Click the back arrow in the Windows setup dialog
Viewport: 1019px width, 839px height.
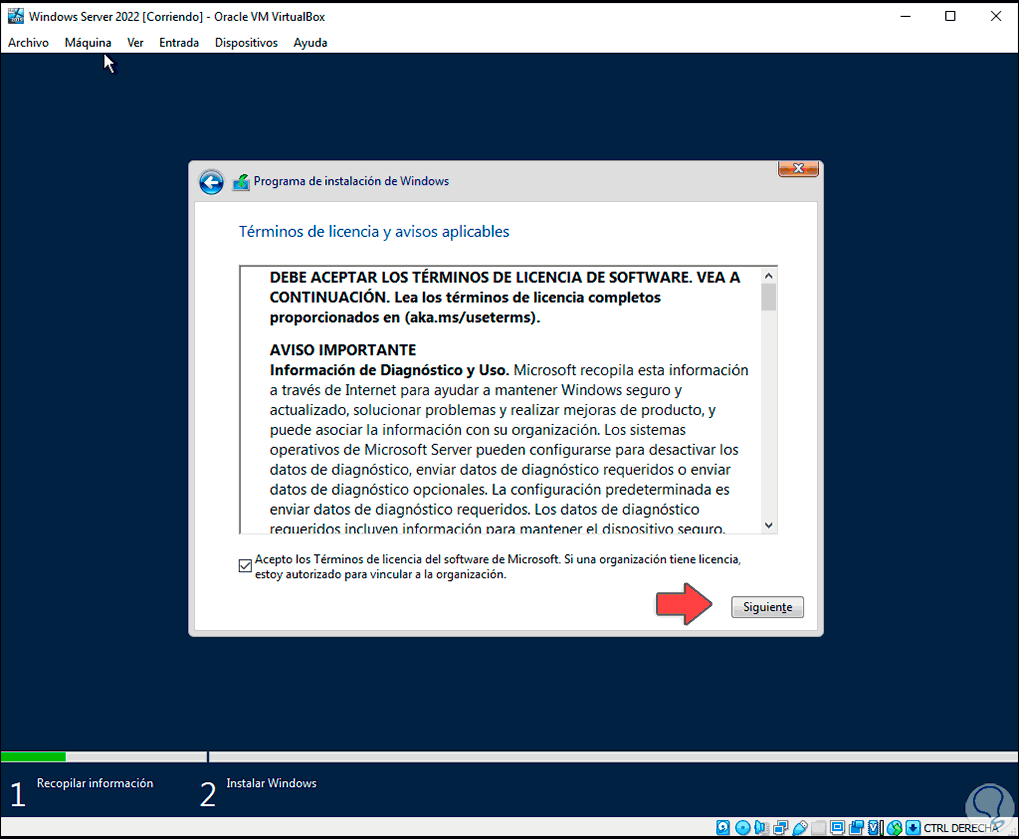[211, 182]
